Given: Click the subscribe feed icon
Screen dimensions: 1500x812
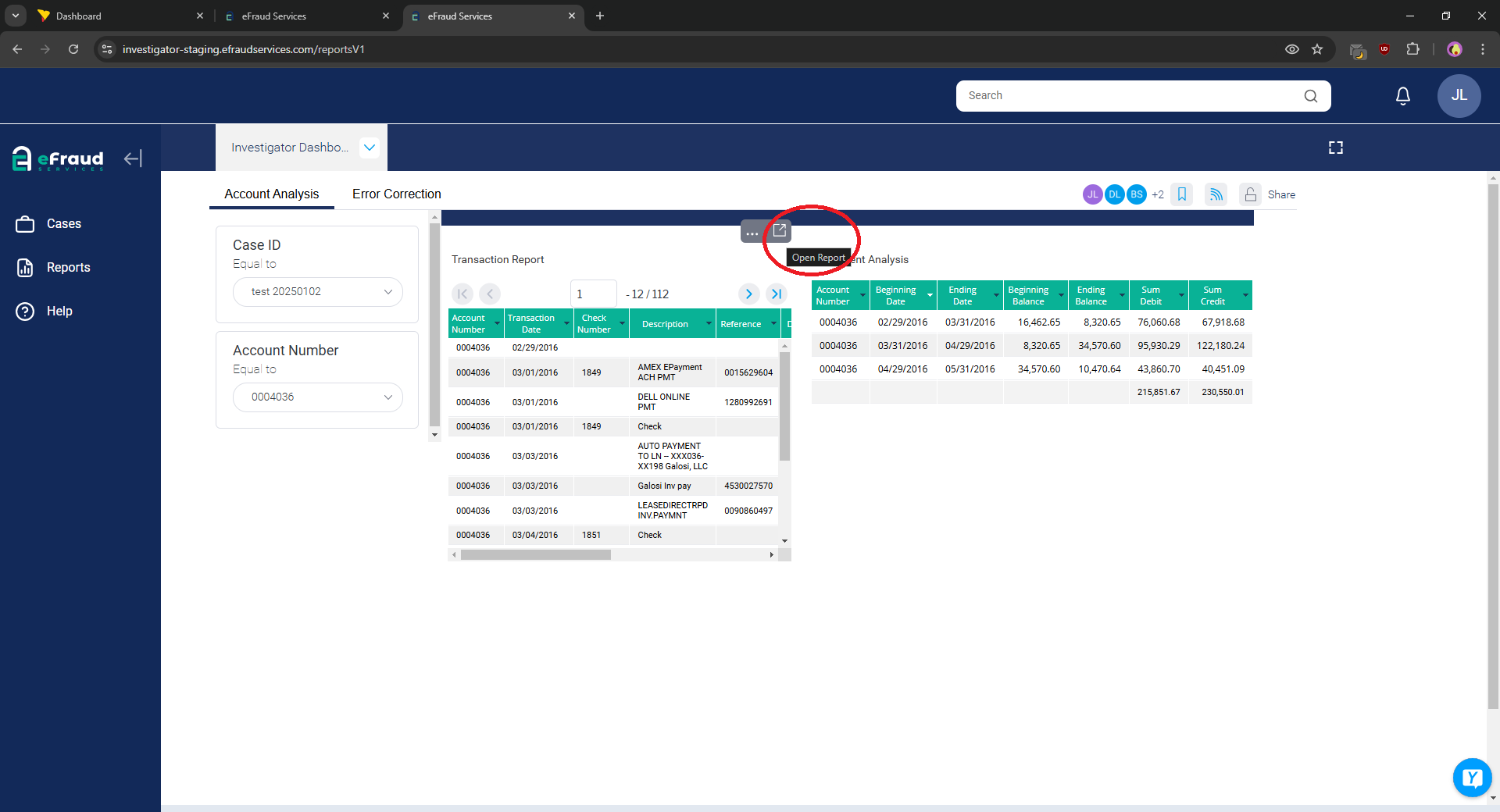Looking at the screenshot, I should point(1216,194).
